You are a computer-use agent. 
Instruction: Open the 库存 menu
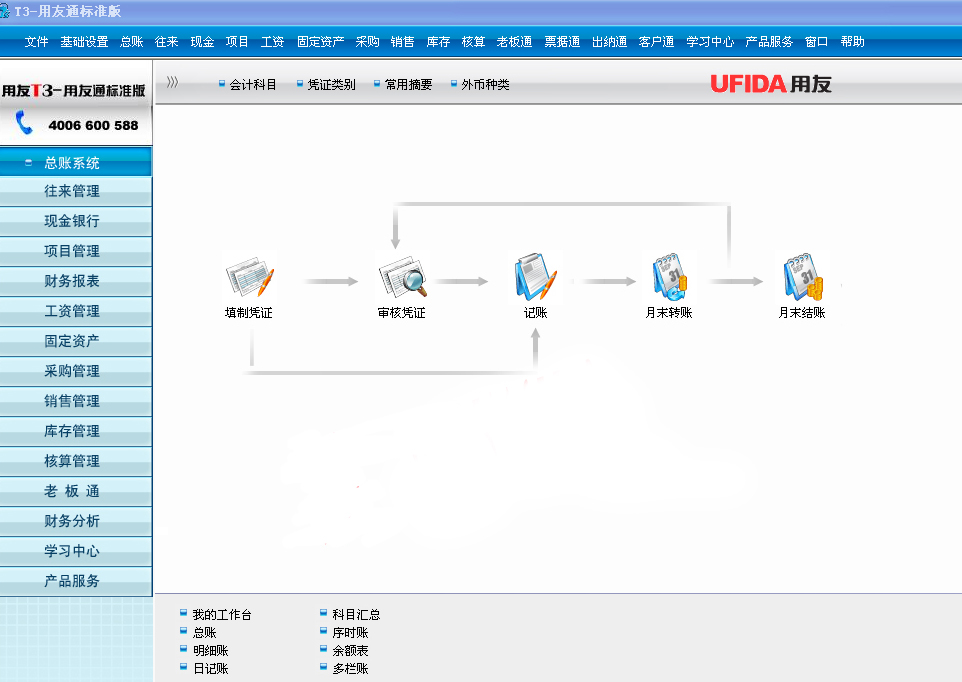coord(439,42)
